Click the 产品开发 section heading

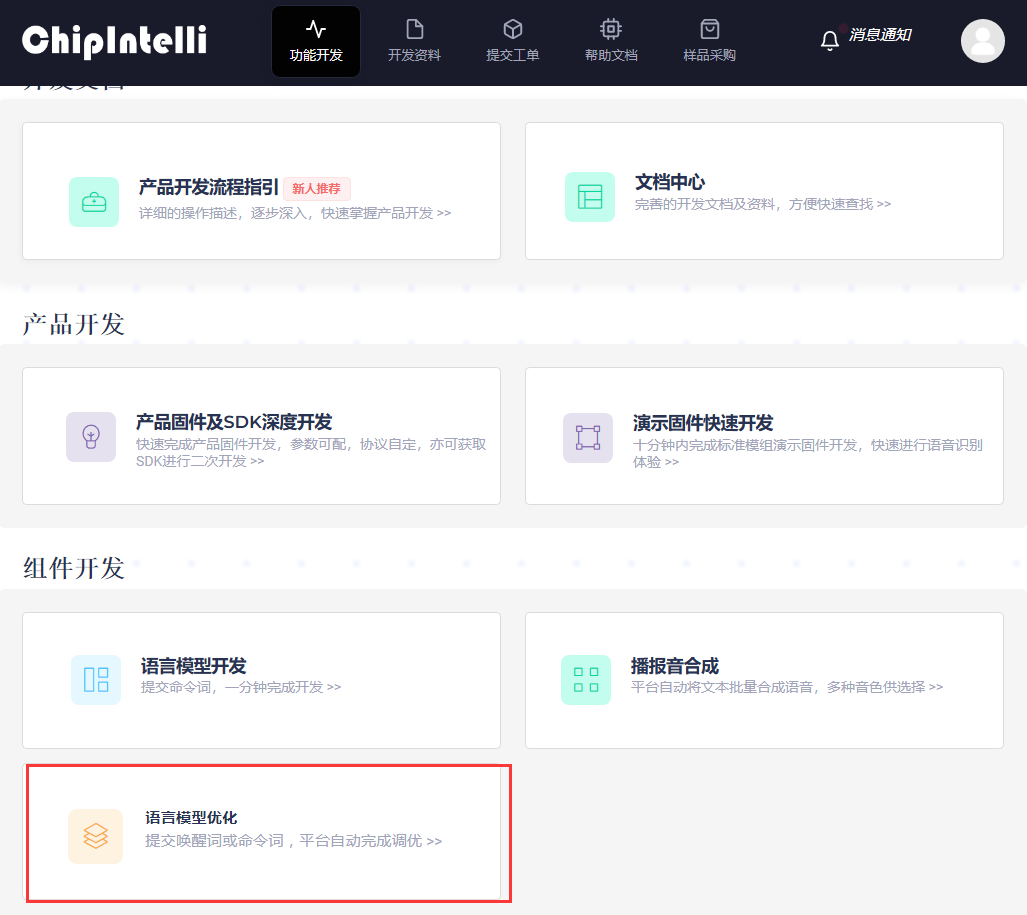pyautogui.click(x=74, y=324)
